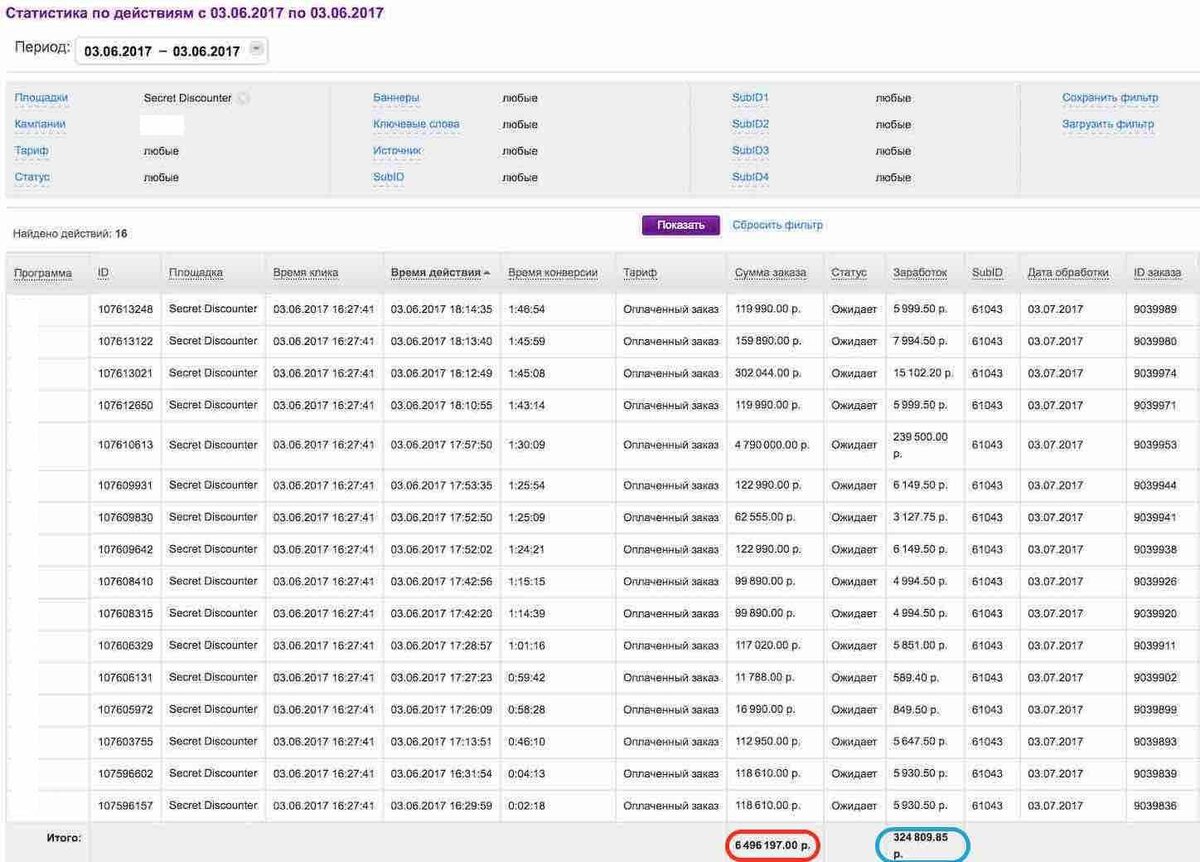1200x862 pixels.
Task: Remove the Secret Discounter filter tag icon
Action: coord(242,98)
